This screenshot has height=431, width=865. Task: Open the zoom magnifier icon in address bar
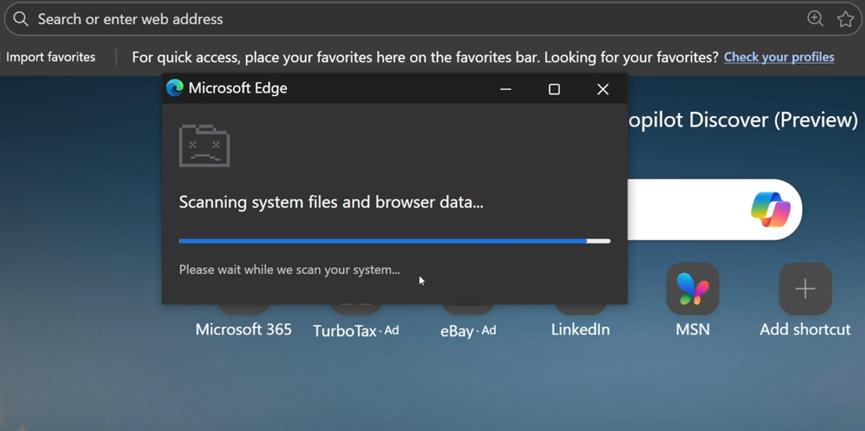815,19
